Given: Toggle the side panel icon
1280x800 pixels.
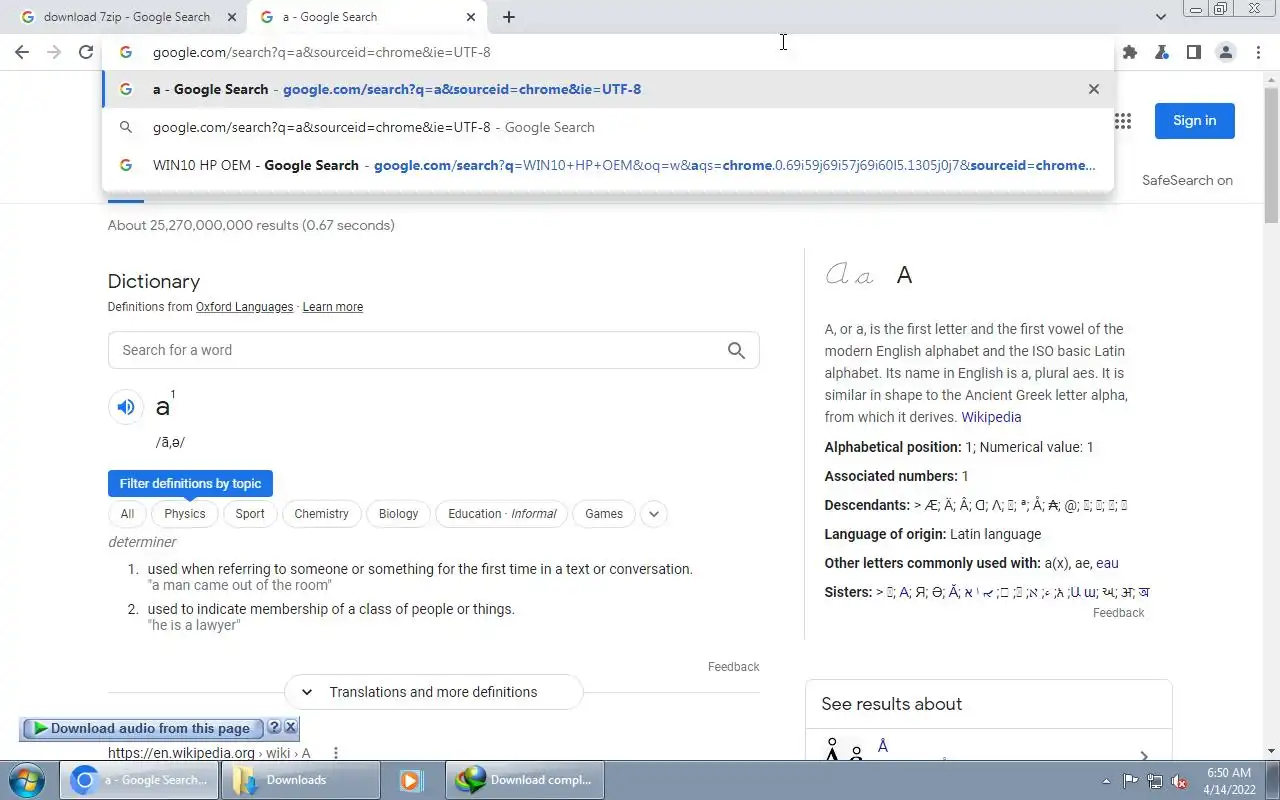Looking at the screenshot, I should click(1193, 52).
